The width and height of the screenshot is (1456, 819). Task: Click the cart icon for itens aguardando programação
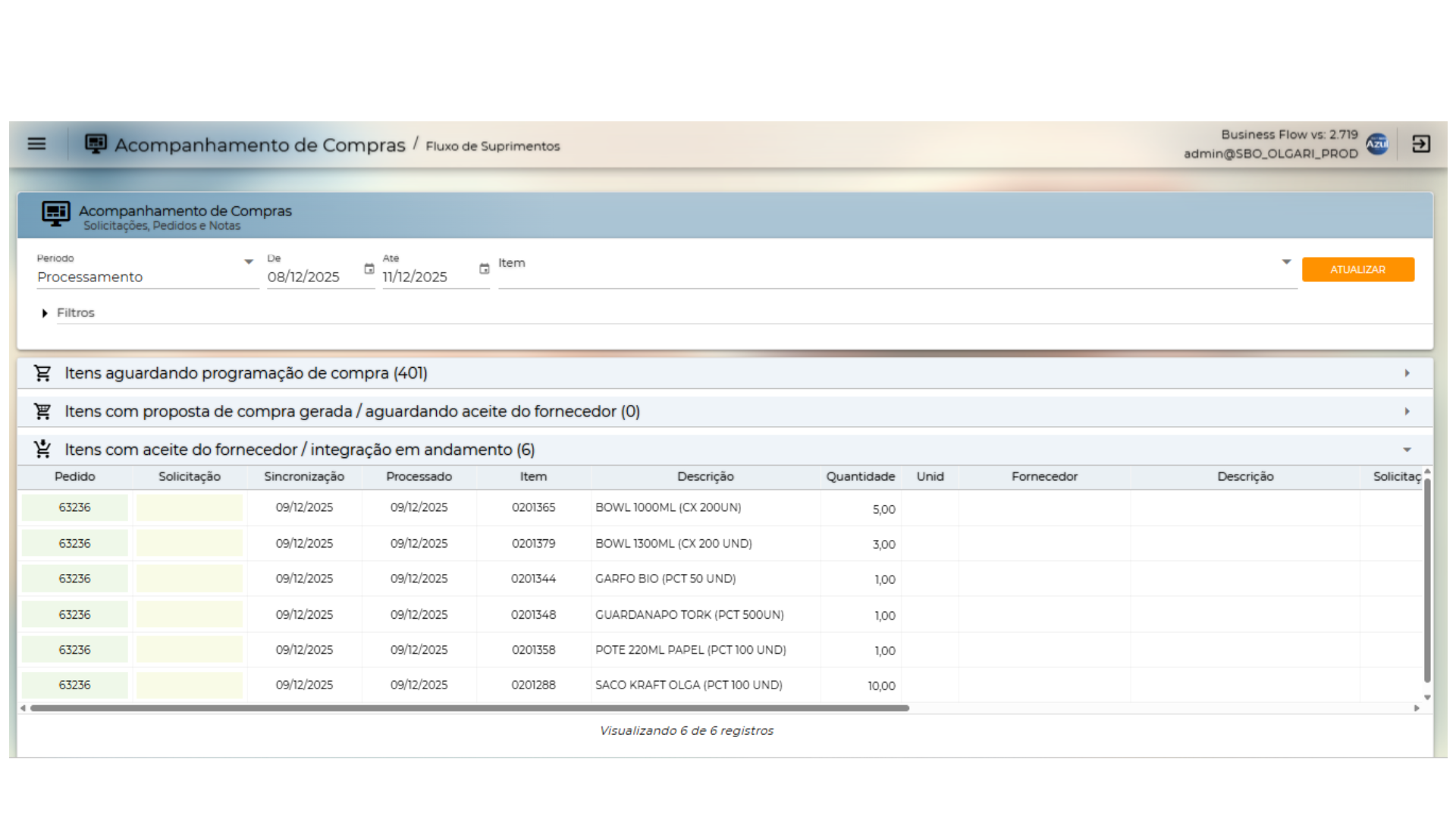tap(42, 373)
